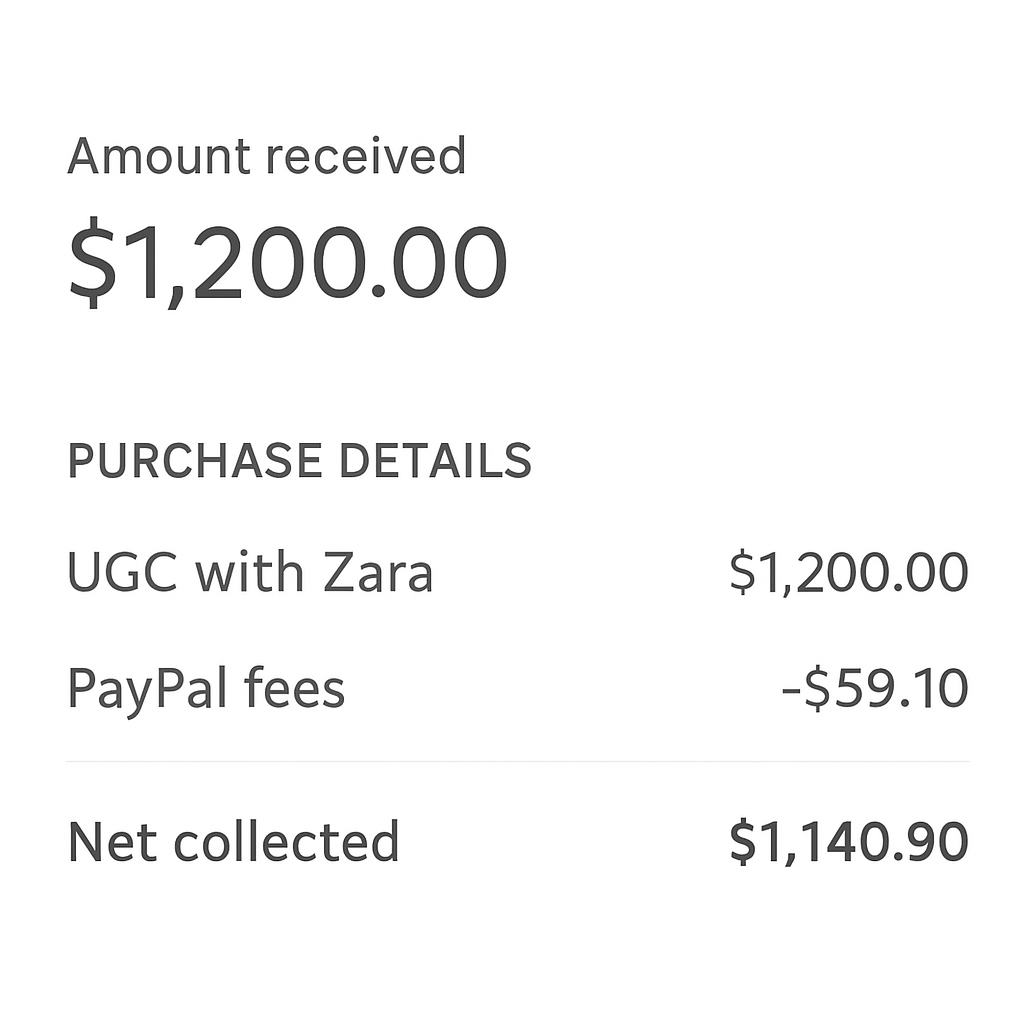Click the dollar sign of the large amount
Image resolution: width=1024 pixels, height=1024 pixels.
click(x=86, y=262)
